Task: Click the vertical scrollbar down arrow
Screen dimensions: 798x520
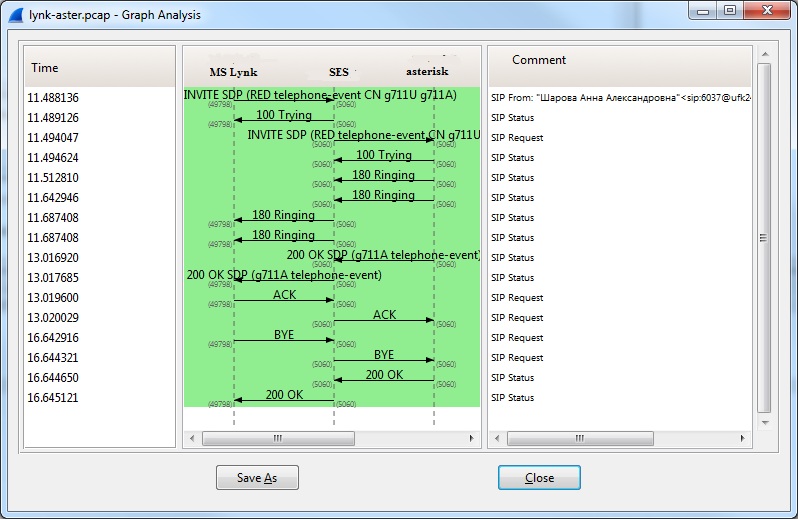Action: tap(764, 422)
